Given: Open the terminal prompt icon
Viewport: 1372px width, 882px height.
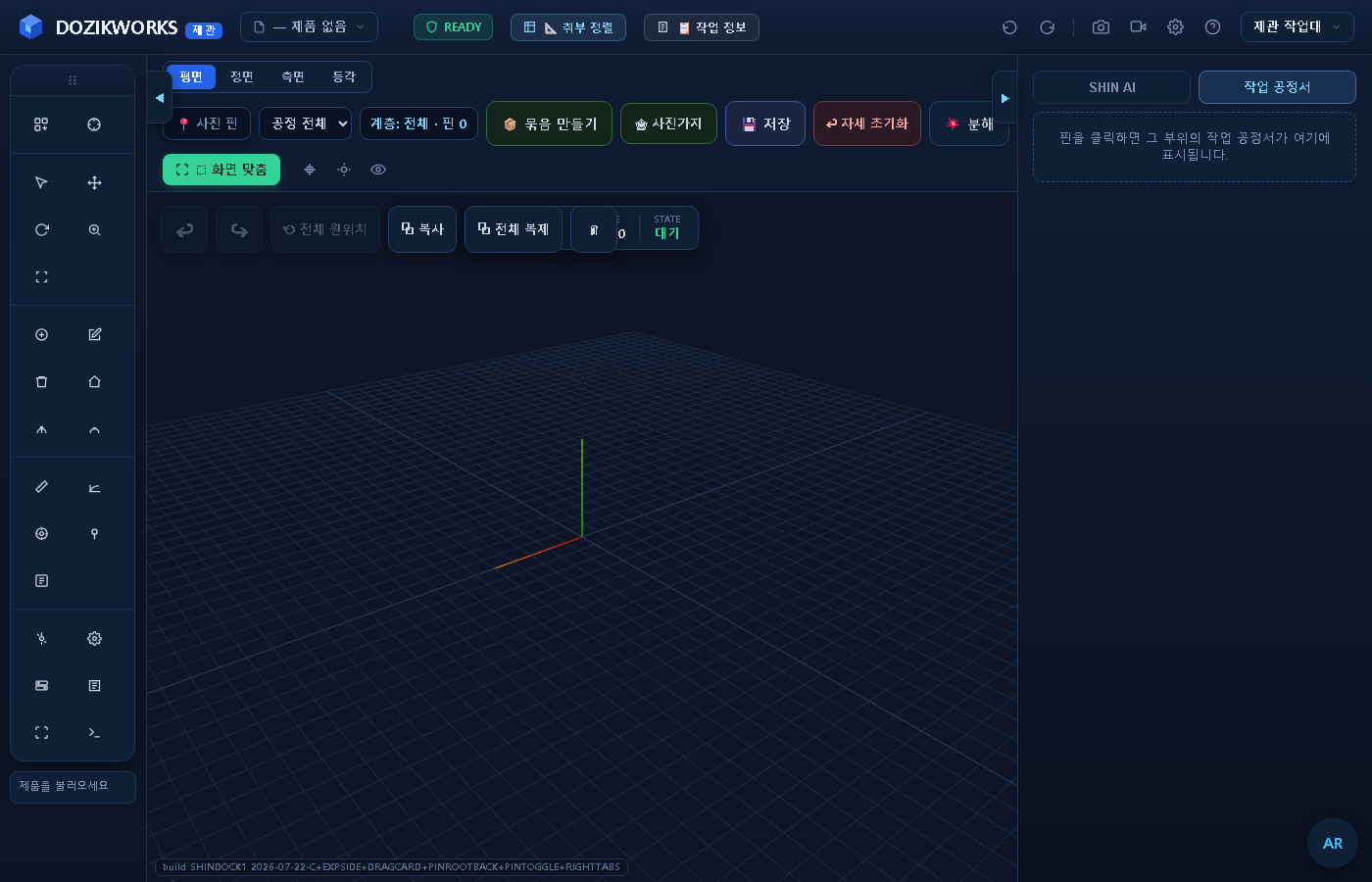Looking at the screenshot, I should click(x=94, y=733).
